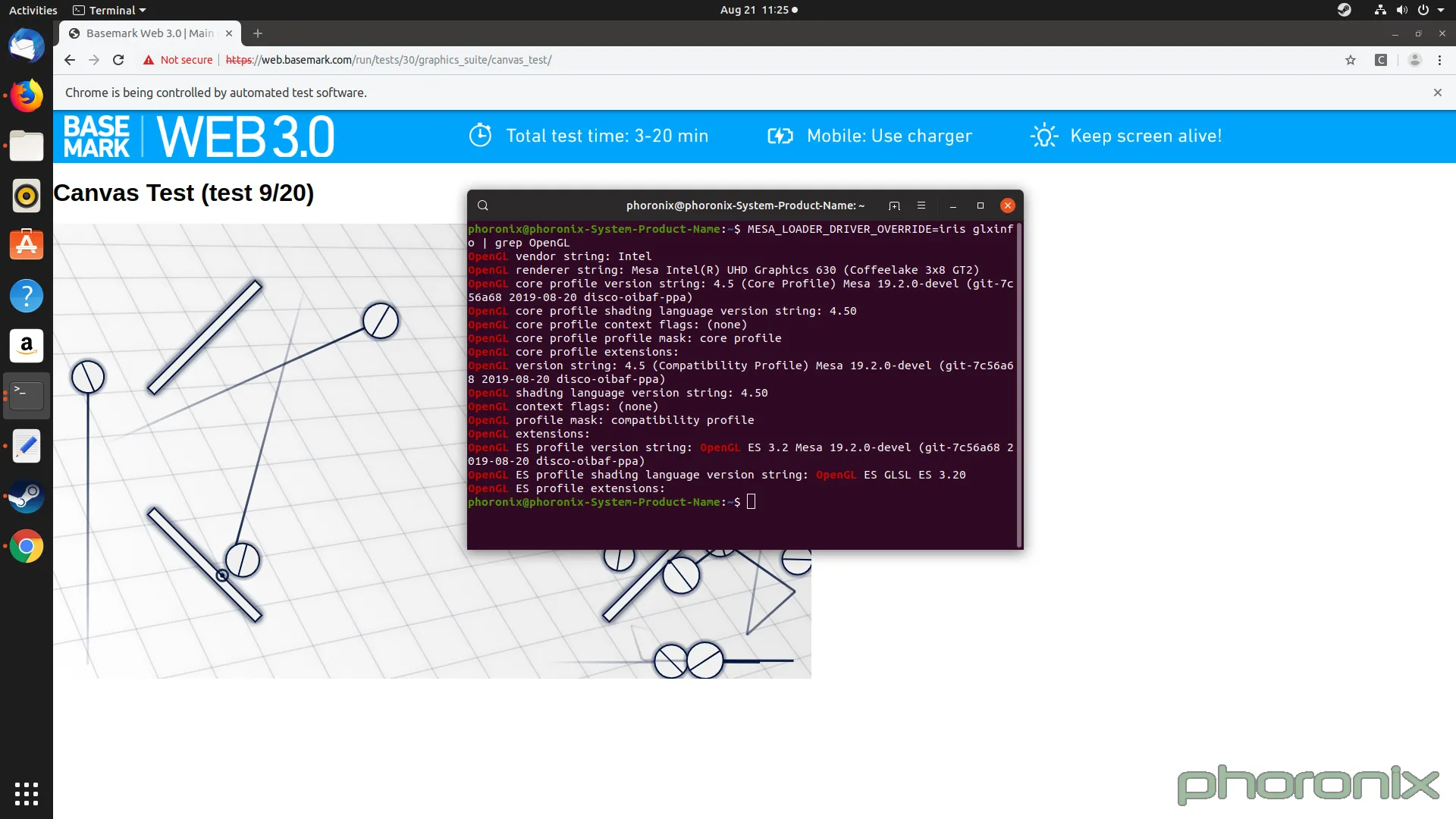Open the clock and calendar panel
This screenshot has height=819, width=1456.
(x=758, y=10)
